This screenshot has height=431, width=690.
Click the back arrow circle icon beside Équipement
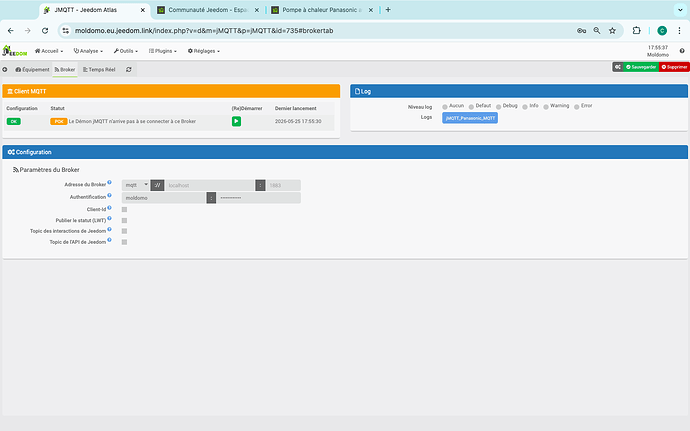point(5,70)
